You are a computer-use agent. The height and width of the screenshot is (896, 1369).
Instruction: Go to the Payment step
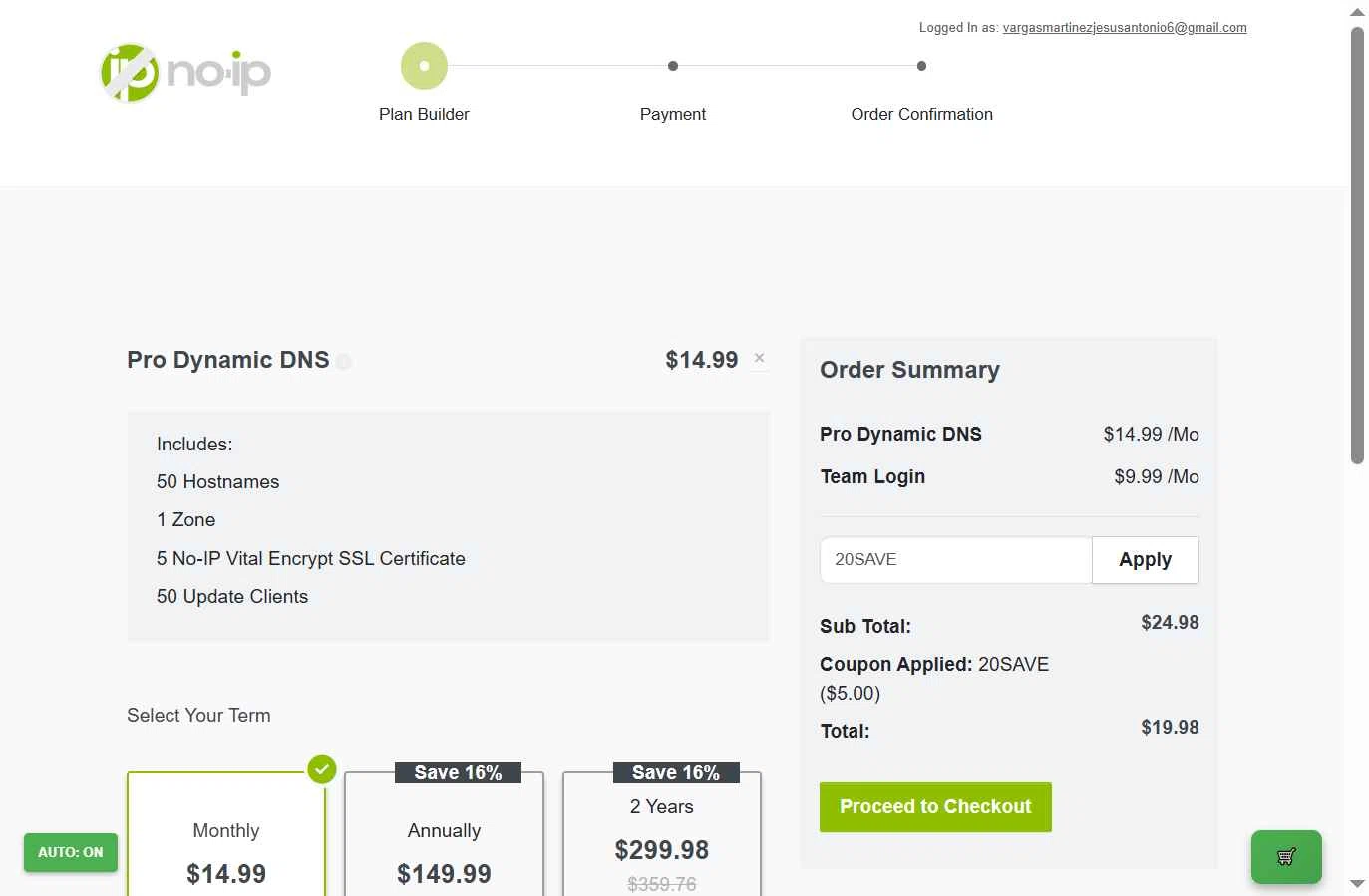coord(673,114)
